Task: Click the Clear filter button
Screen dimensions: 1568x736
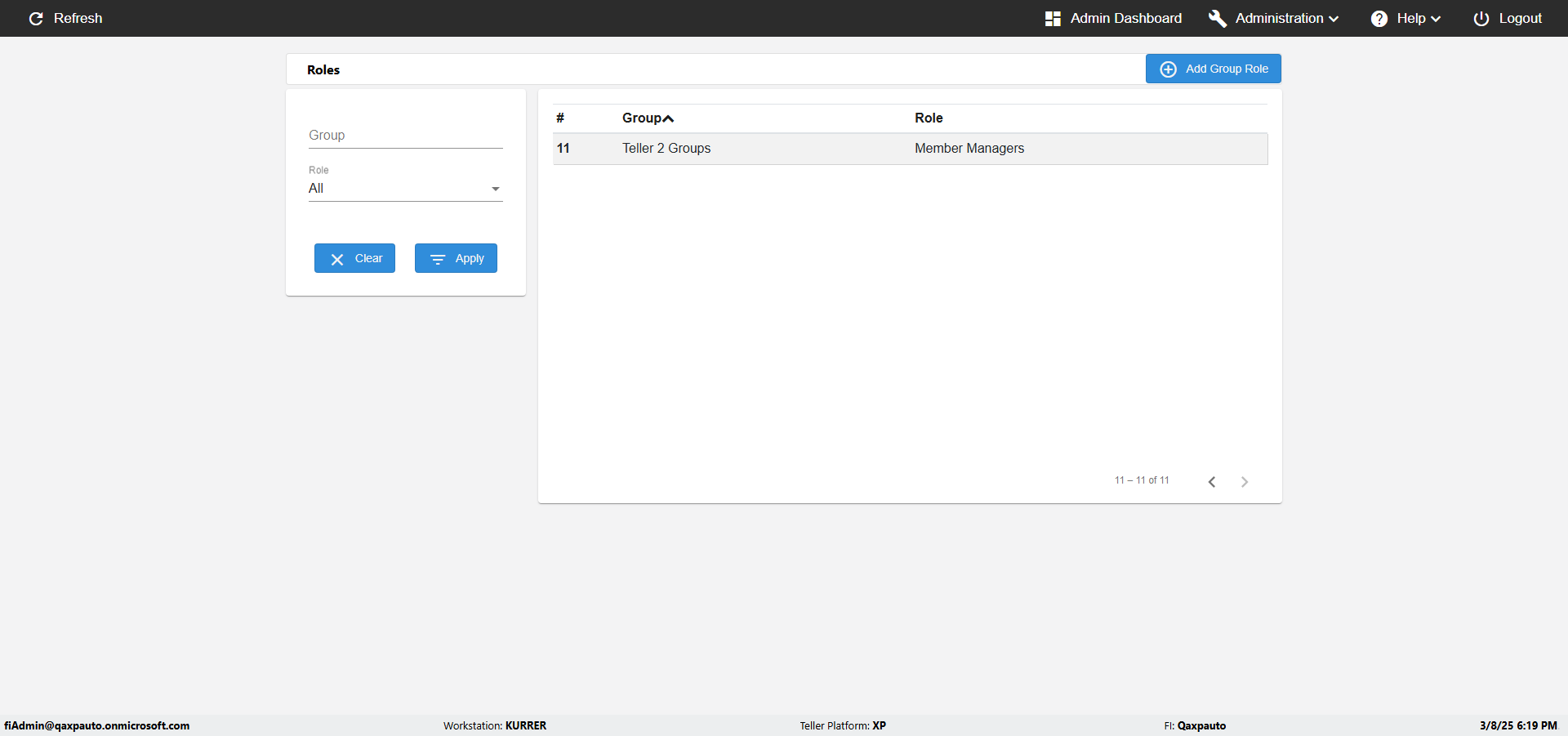Action: pos(354,258)
